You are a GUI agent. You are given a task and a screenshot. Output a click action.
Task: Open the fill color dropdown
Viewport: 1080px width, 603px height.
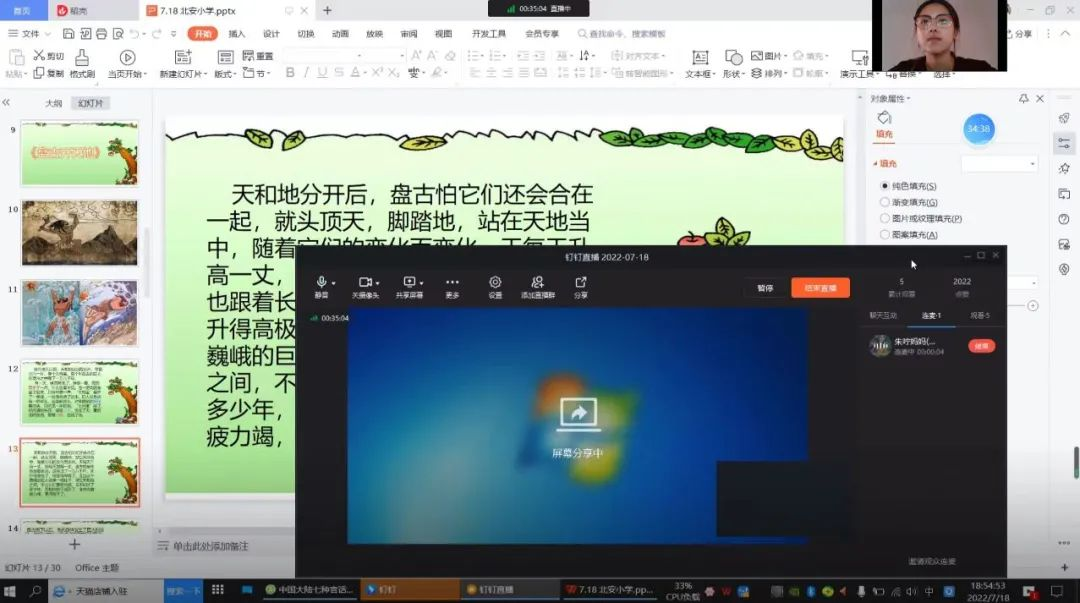pos(1000,163)
